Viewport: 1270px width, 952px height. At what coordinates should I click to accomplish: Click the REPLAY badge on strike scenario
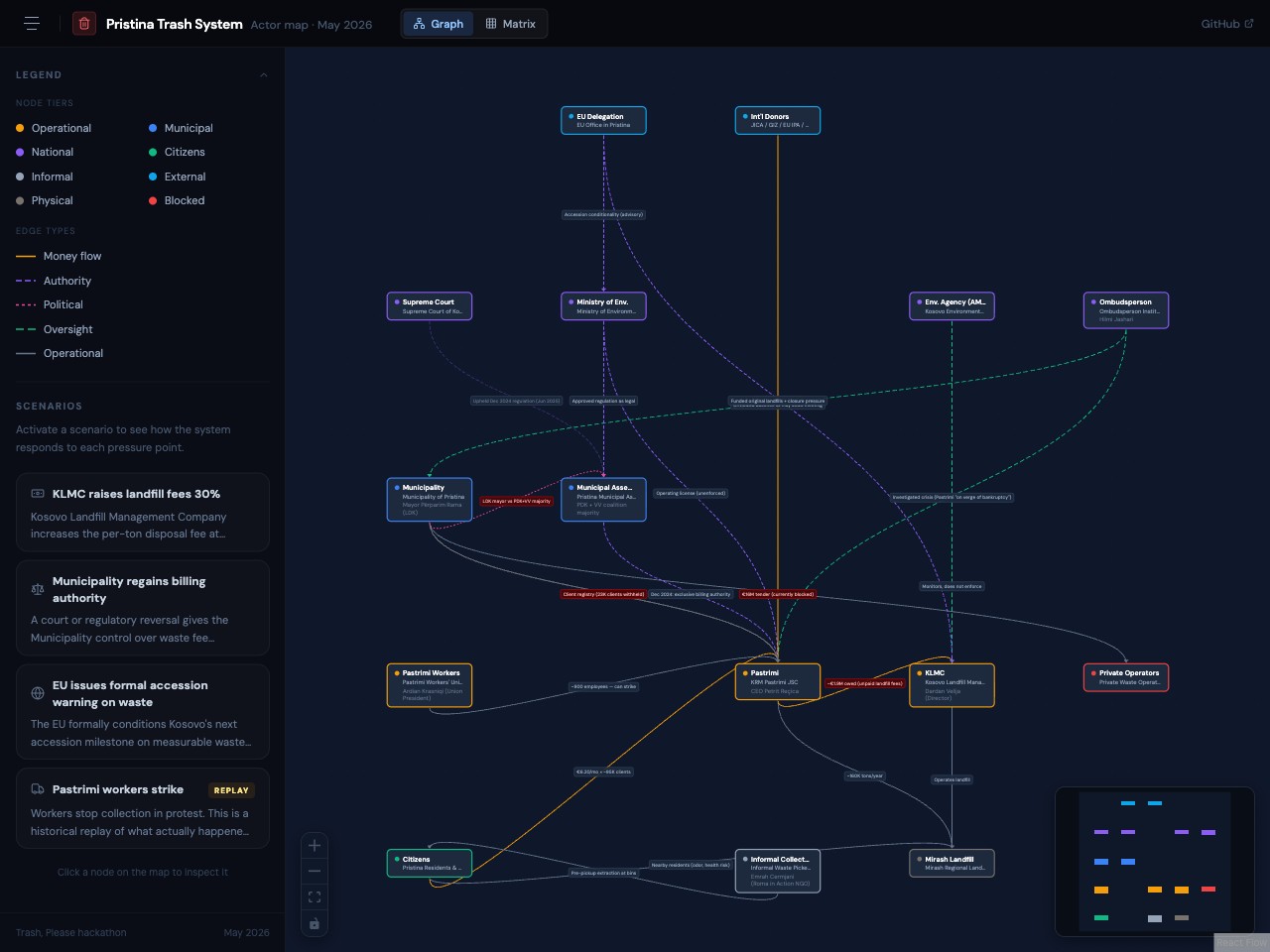click(x=231, y=790)
